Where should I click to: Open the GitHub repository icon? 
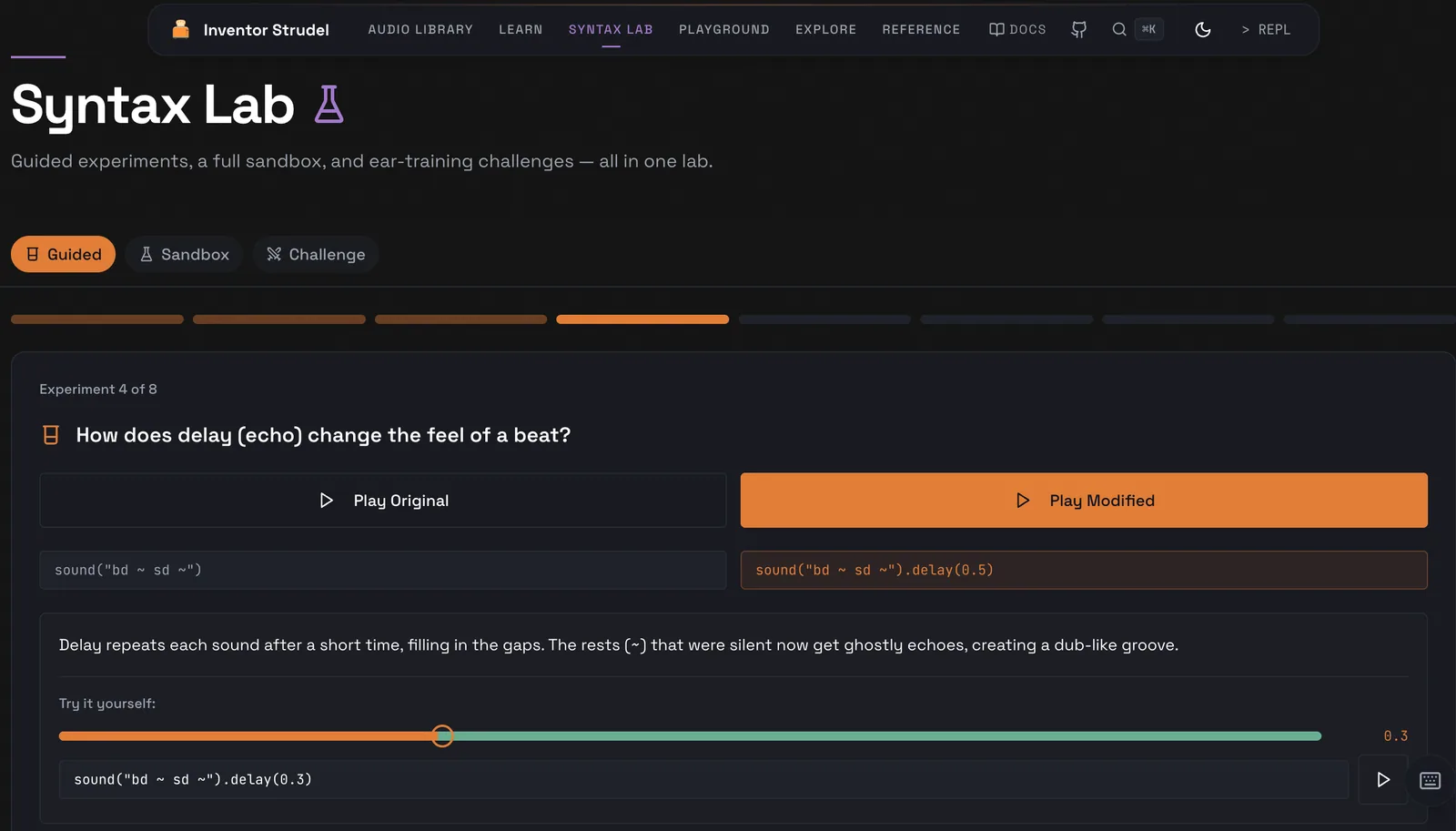pyautogui.click(x=1079, y=29)
